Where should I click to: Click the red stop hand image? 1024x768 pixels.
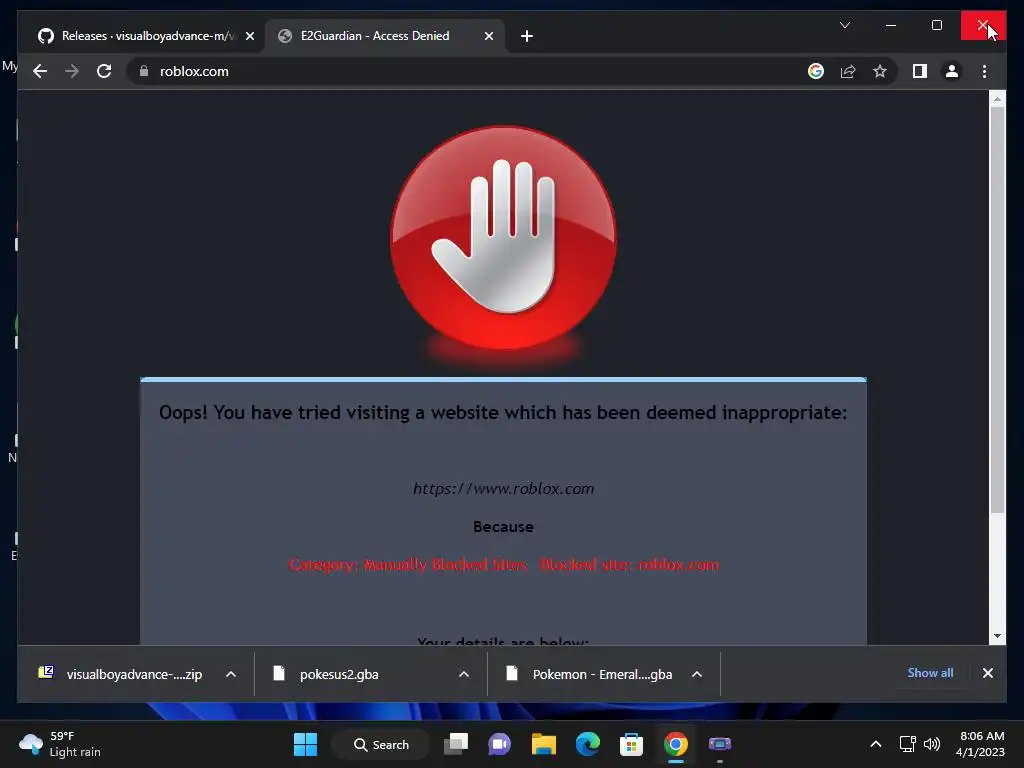tap(503, 238)
